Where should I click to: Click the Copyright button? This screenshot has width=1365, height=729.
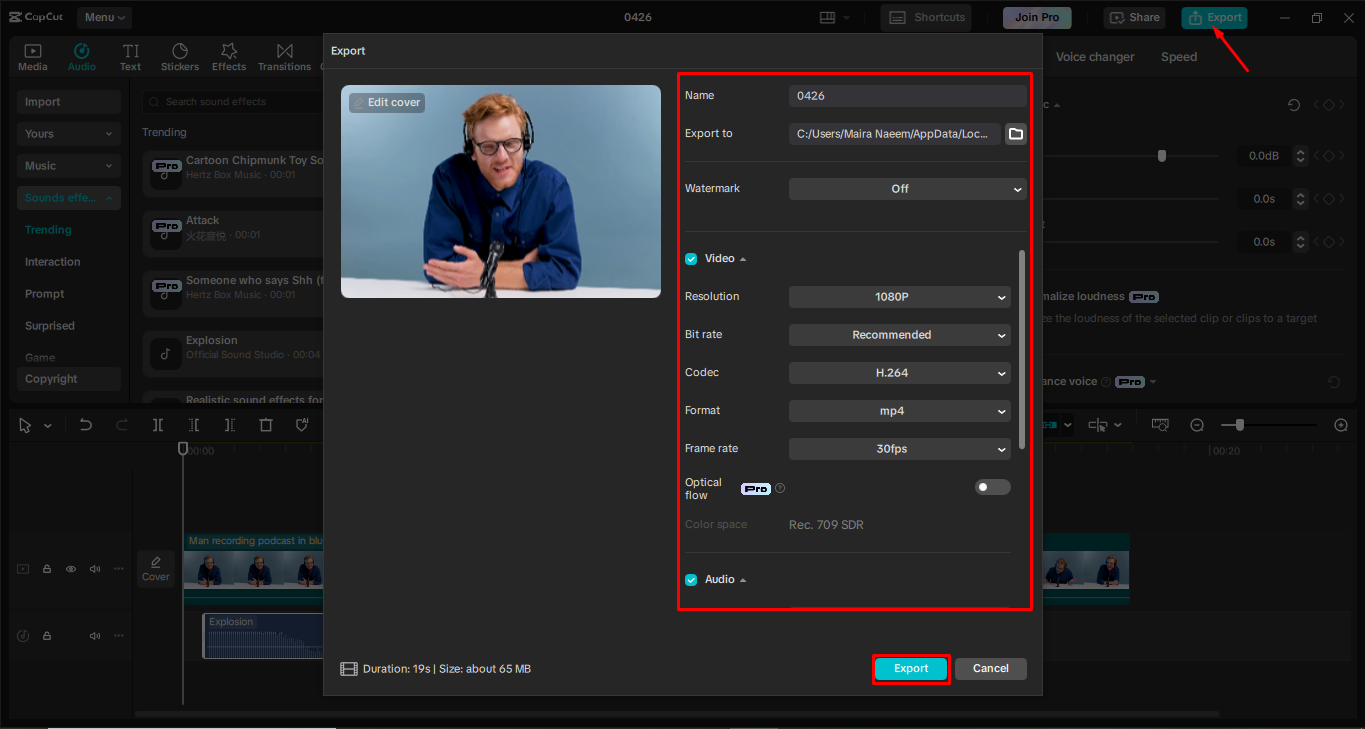pos(69,379)
